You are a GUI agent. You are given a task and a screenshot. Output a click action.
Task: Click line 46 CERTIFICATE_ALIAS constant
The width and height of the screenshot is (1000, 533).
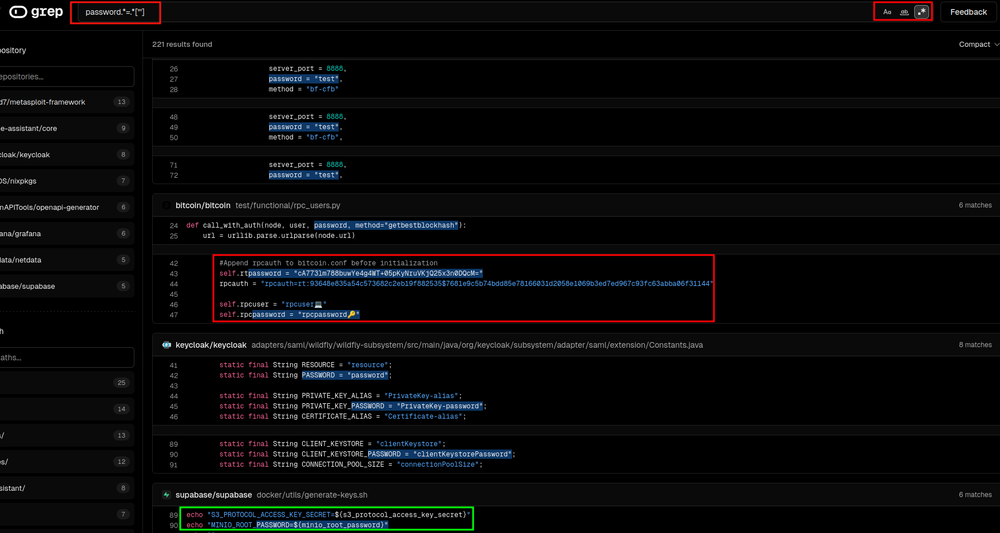click(342, 416)
